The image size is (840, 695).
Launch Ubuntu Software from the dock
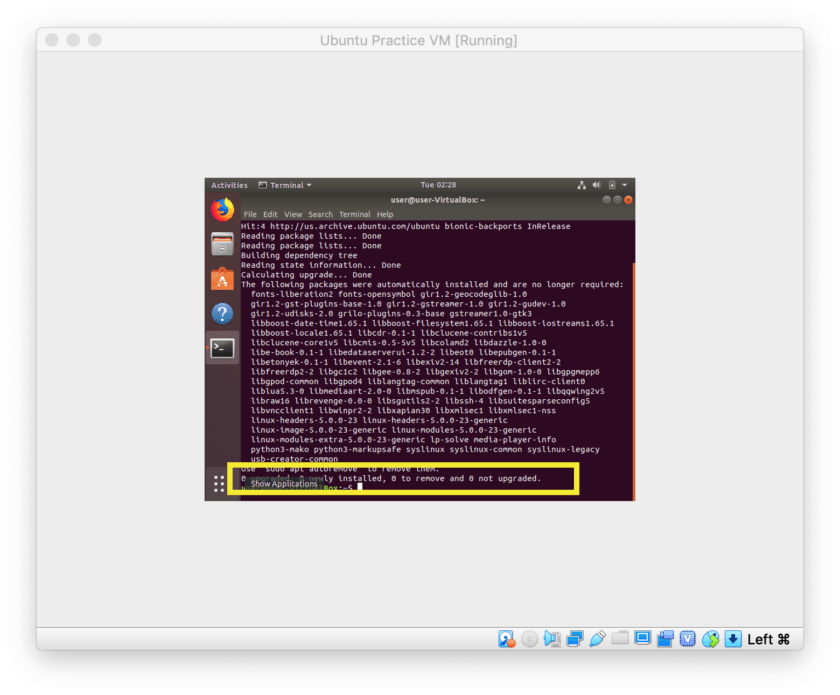point(222,279)
